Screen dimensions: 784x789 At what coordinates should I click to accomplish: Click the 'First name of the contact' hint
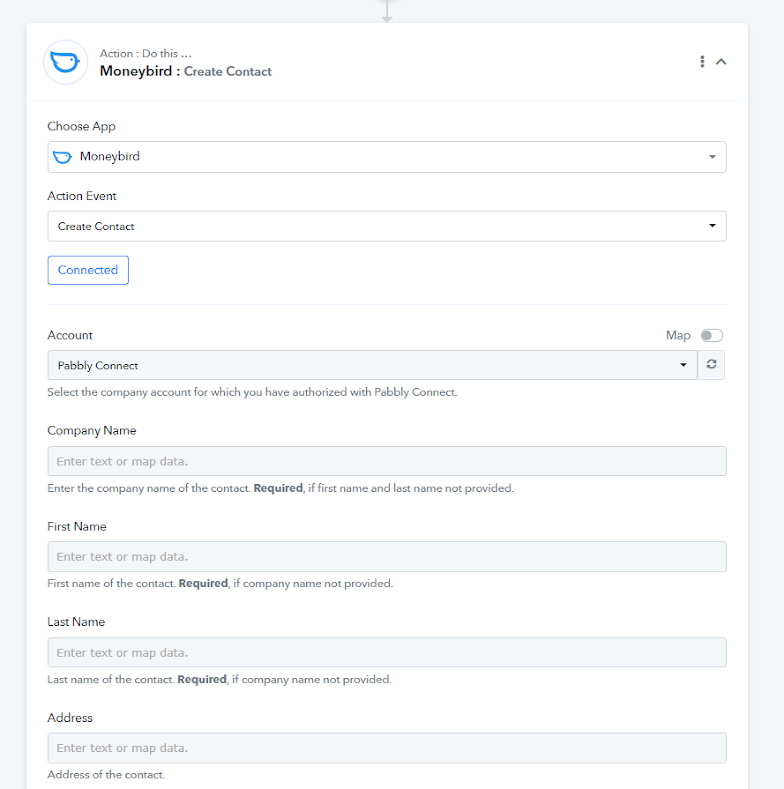[220, 584]
